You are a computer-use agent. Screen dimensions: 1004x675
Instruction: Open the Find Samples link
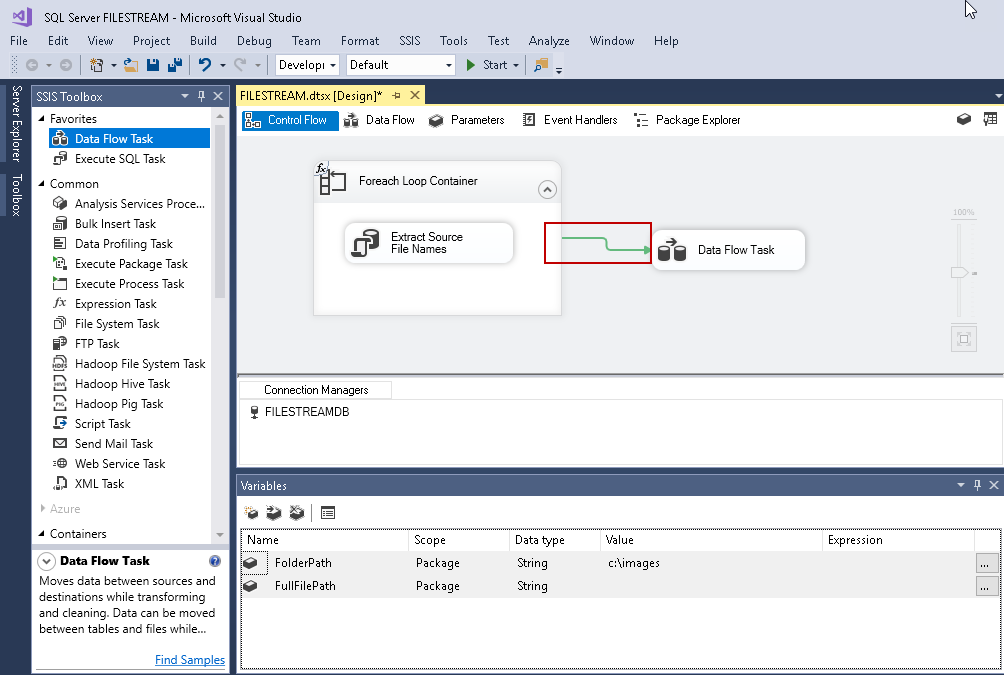[190, 660]
